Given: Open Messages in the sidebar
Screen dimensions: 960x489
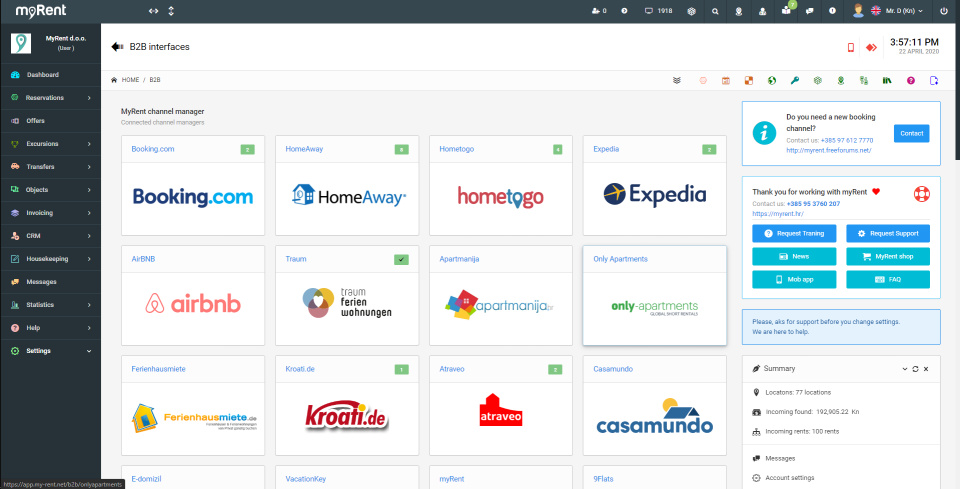Looking at the screenshot, I should coord(51,282).
